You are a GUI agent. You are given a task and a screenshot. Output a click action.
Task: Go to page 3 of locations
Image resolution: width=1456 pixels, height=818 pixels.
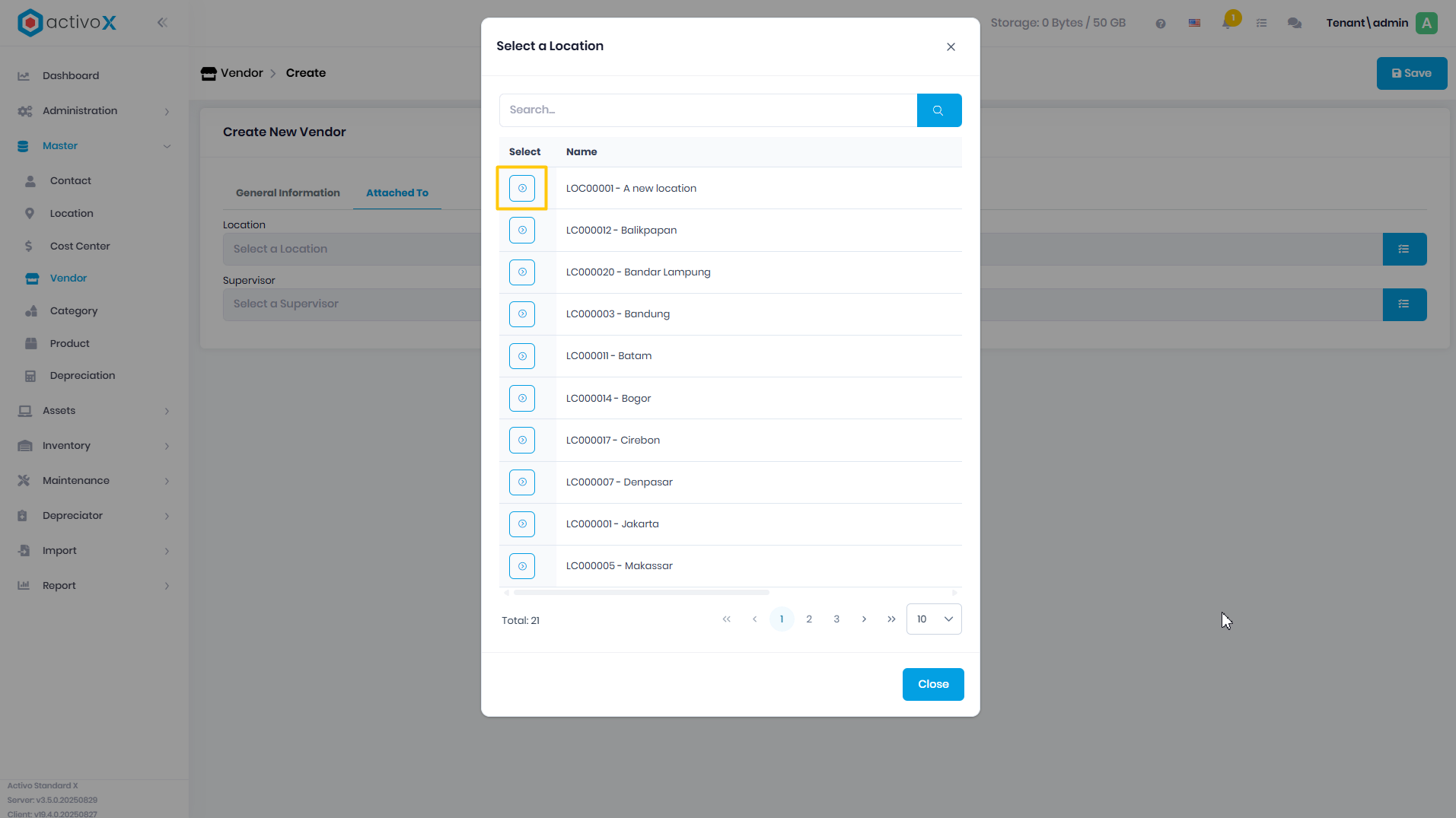coord(836,619)
